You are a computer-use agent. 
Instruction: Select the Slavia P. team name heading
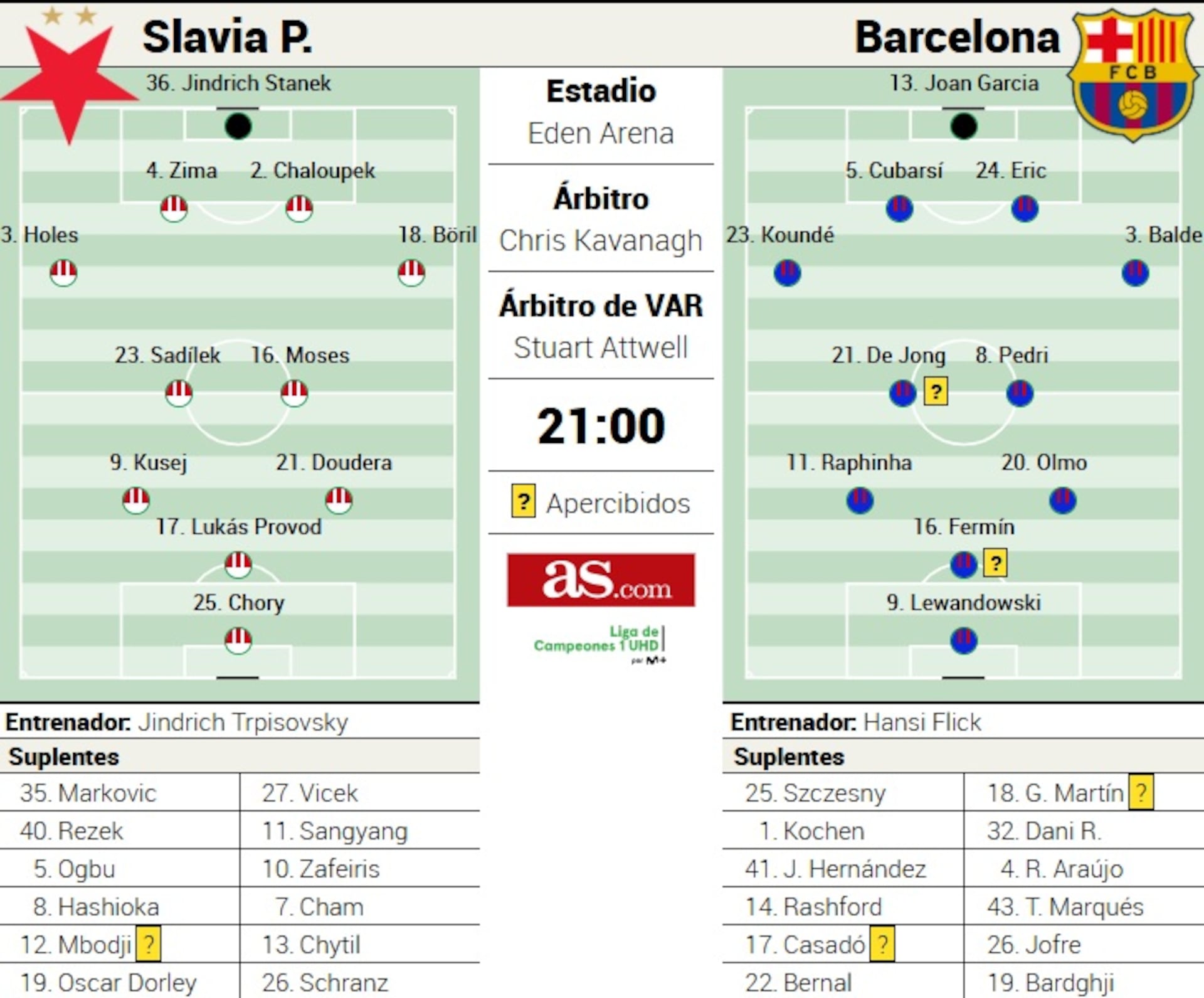click(x=227, y=38)
